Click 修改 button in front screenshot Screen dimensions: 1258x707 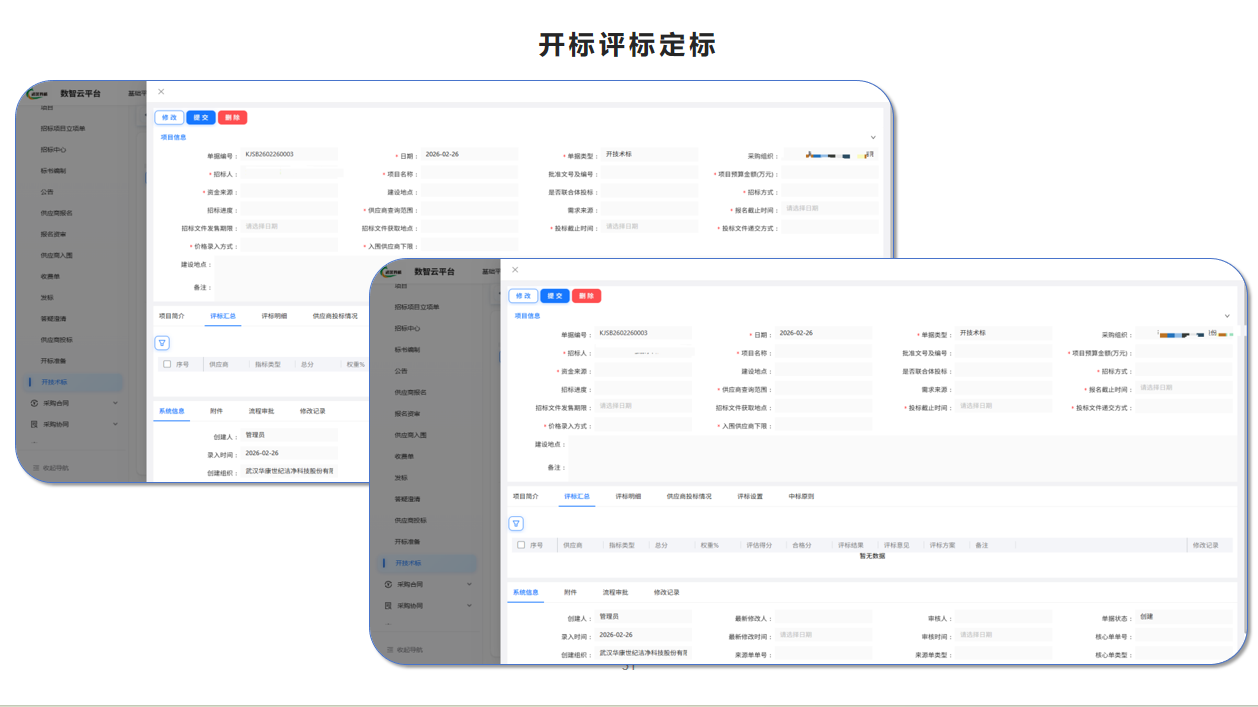click(x=523, y=296)
